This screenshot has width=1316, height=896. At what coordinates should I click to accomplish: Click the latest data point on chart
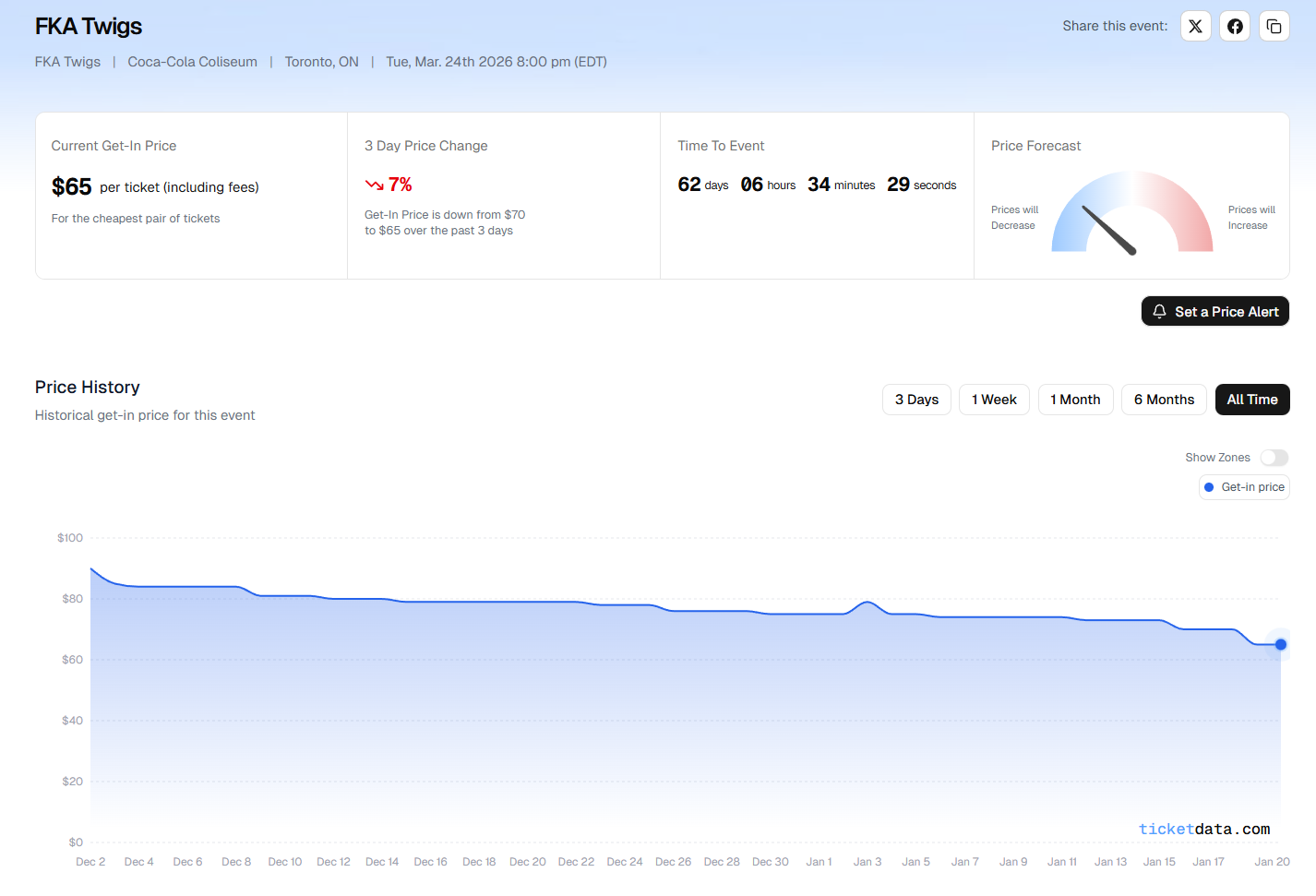(x=1280, y=645)
